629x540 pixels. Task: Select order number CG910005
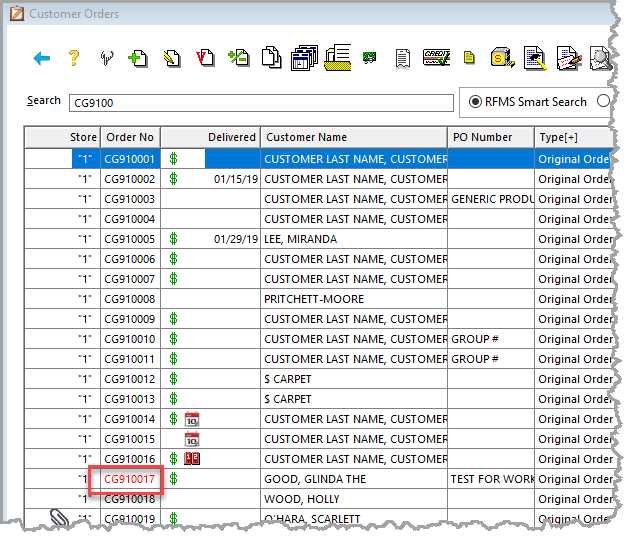130,239
